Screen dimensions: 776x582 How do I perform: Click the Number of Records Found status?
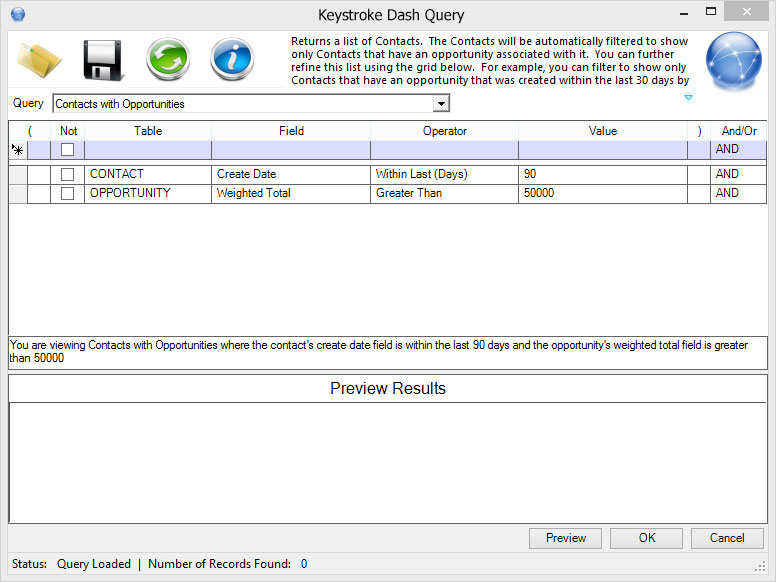[228, 564]
